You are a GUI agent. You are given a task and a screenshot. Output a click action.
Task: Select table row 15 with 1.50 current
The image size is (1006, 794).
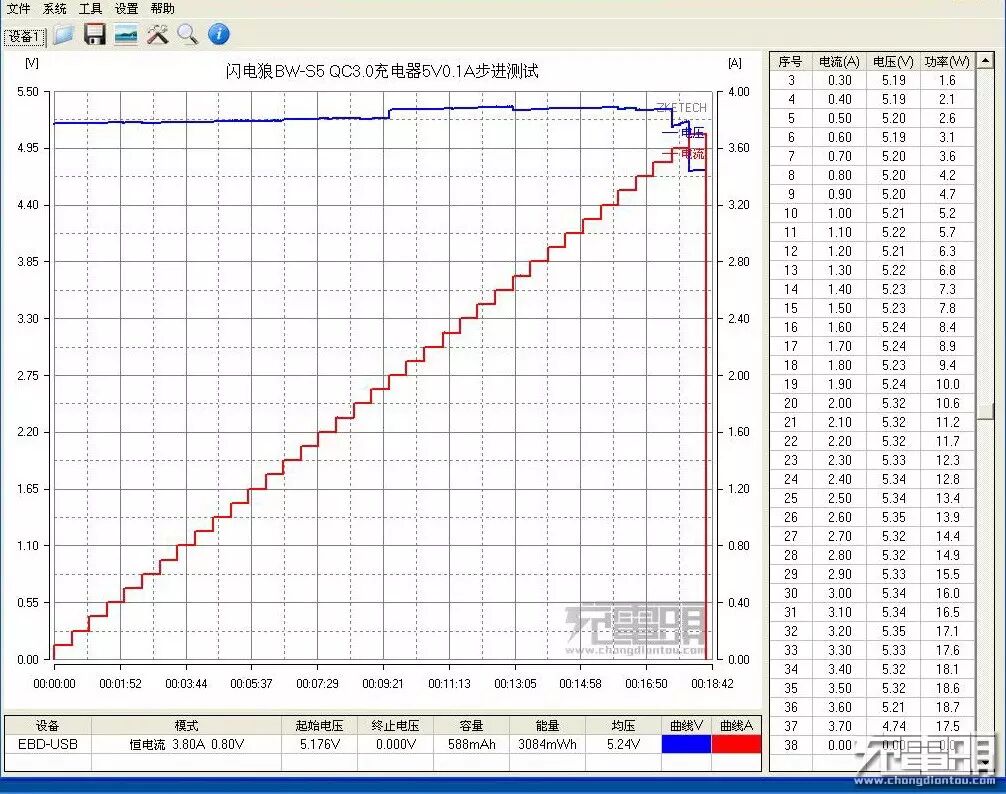872,308
